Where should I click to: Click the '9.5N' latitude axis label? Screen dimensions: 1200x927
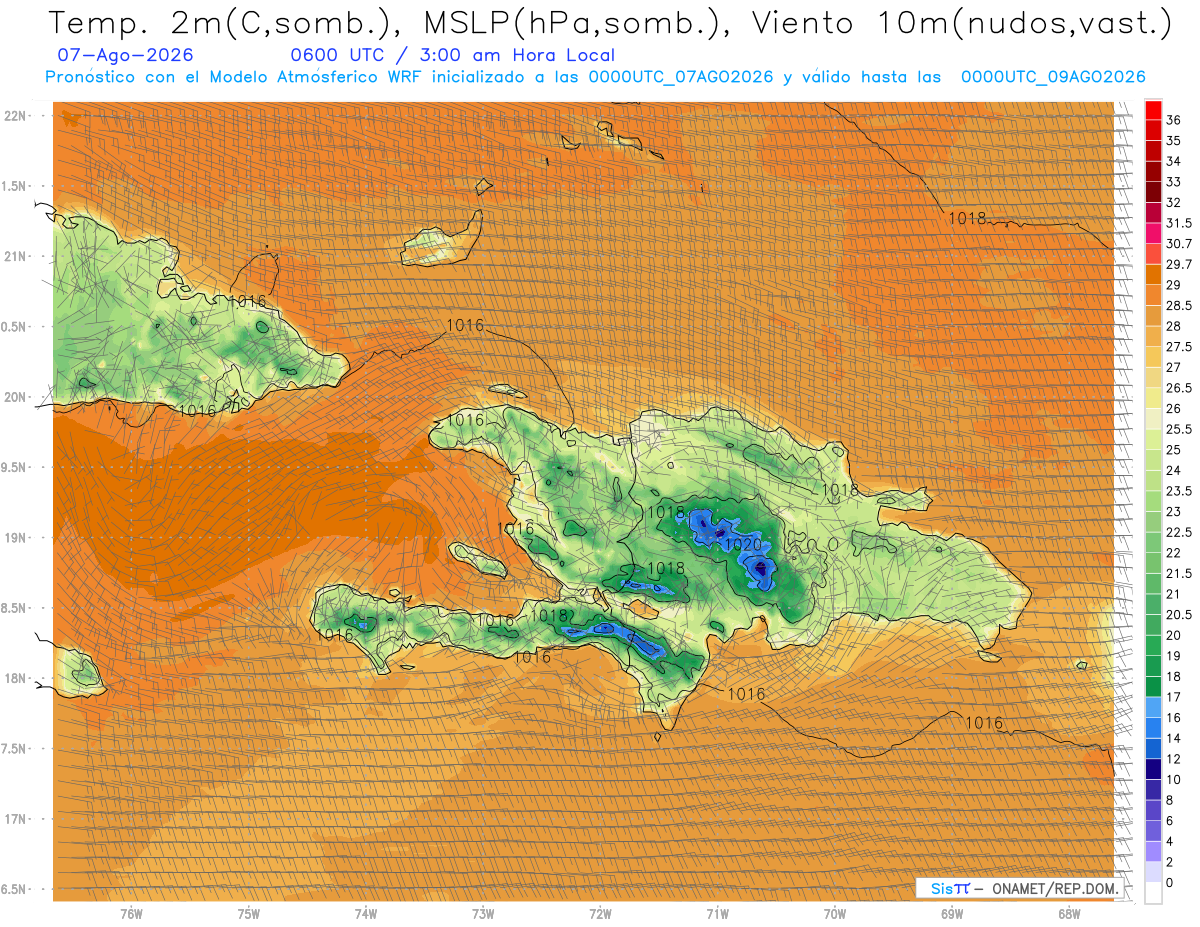(x=15, y=468)
